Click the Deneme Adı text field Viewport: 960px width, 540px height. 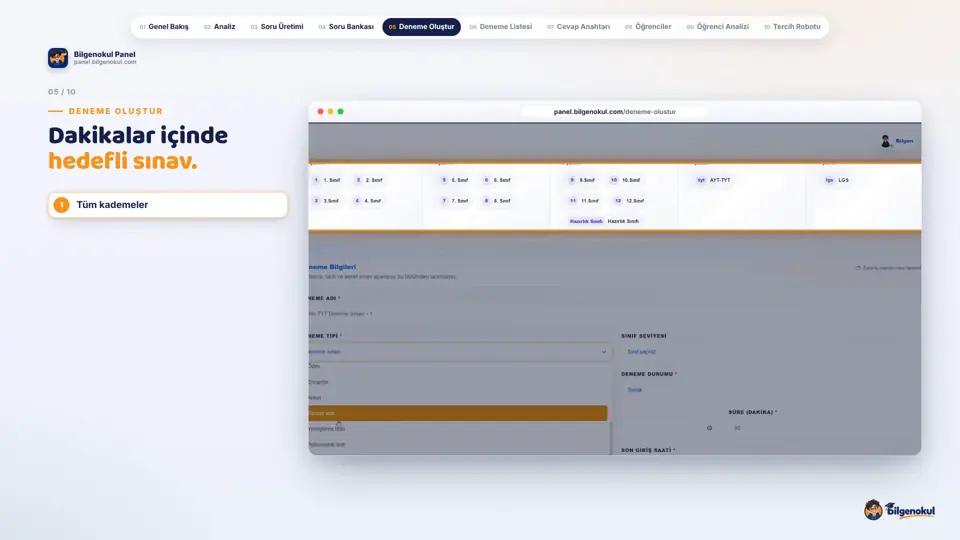[x=459, y=313]
